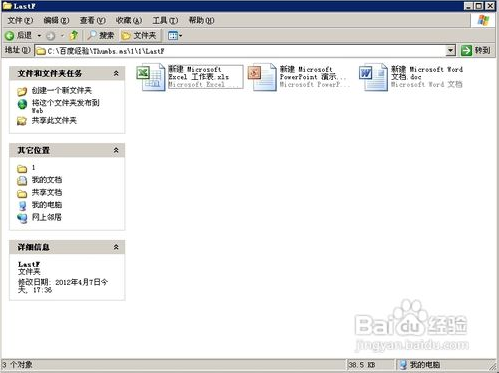Open 我的电脑 link in other places
The image size is (499, 373).
tap(47, 205)
